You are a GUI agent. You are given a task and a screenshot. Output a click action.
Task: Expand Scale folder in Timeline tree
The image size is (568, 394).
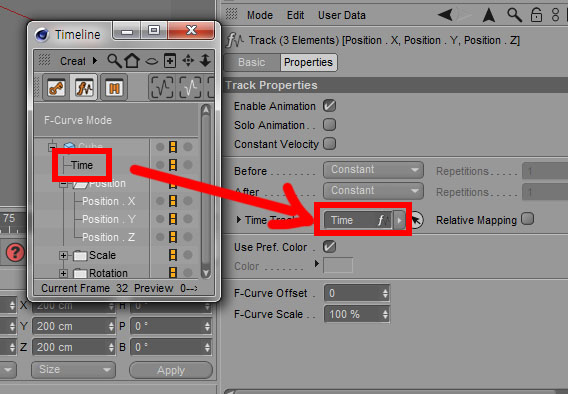pyautogui.click(x=63, y=255)
